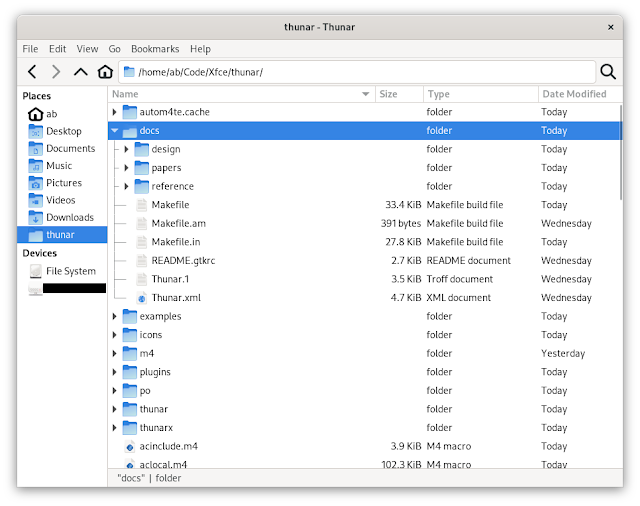Image resolution: width=640 pixels, height=506 pixels.
Task: Open the Help menu
Action: point(200,49)
